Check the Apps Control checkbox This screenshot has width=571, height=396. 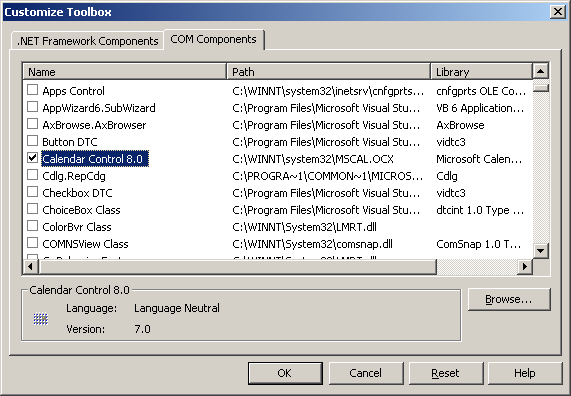coord(32,89)
